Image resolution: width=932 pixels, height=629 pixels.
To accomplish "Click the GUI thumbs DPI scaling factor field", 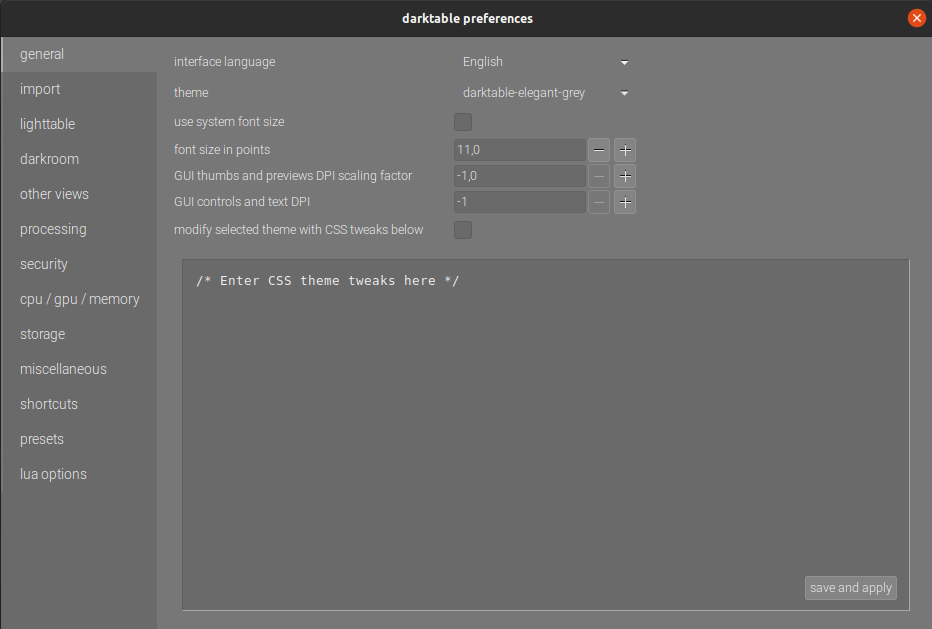I will pyautogui.click(x=520, y=176).
